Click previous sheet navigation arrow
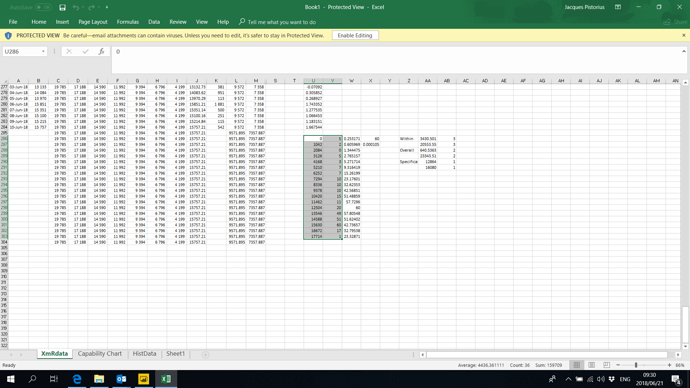This screenshot has height=388, width=690. pos(11,355)
